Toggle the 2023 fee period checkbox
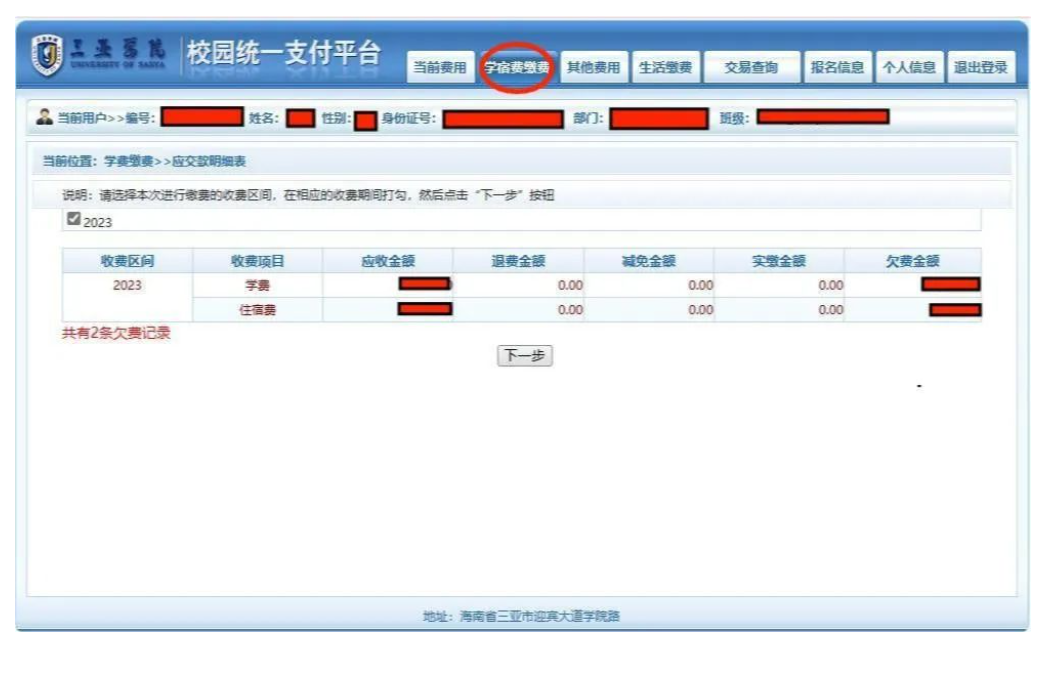 73,220
